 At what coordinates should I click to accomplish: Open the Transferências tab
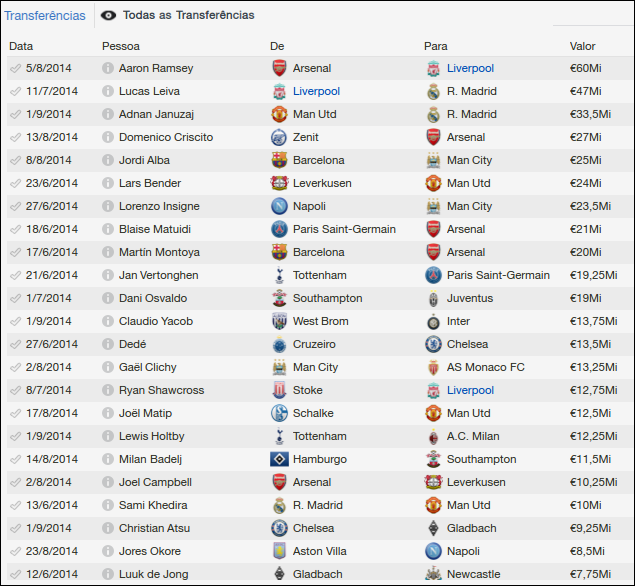point(45,16)
